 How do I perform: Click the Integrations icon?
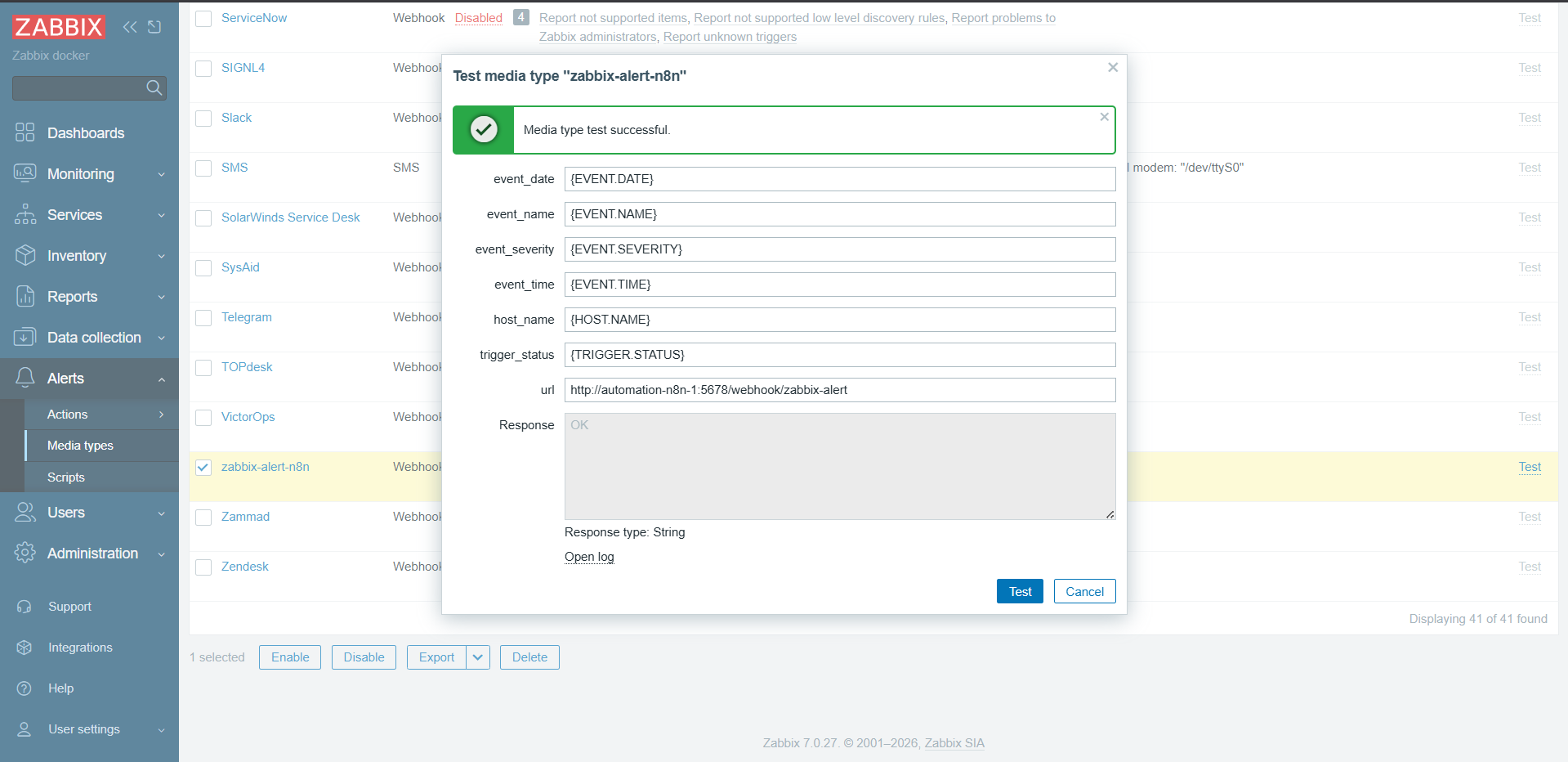[x=25, y=648]
